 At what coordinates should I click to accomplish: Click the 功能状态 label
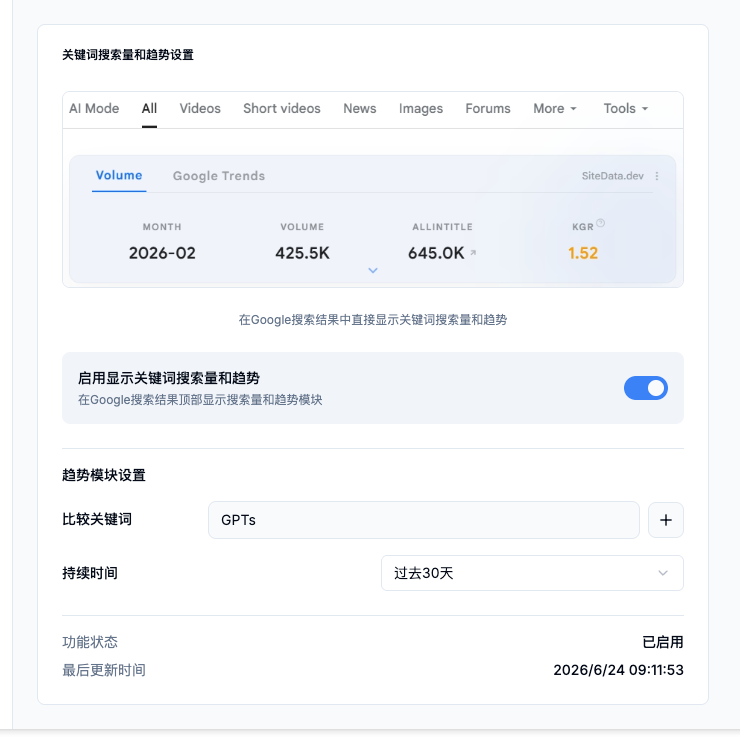point(90,642)
